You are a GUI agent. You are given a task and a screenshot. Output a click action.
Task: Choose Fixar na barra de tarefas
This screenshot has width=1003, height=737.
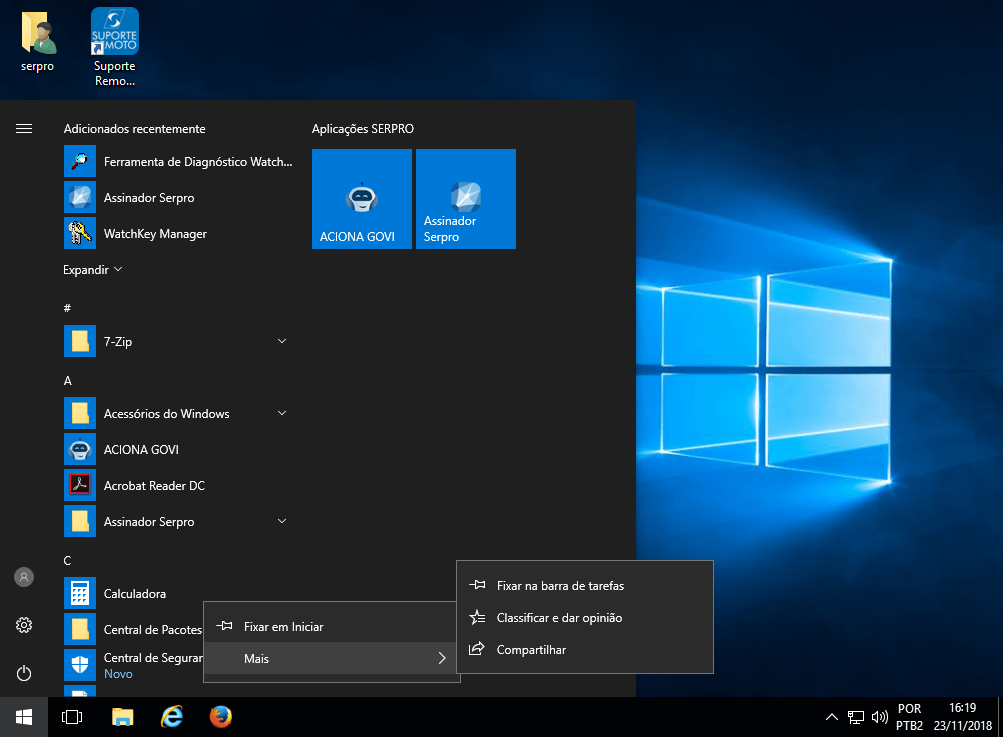[560, 586]
